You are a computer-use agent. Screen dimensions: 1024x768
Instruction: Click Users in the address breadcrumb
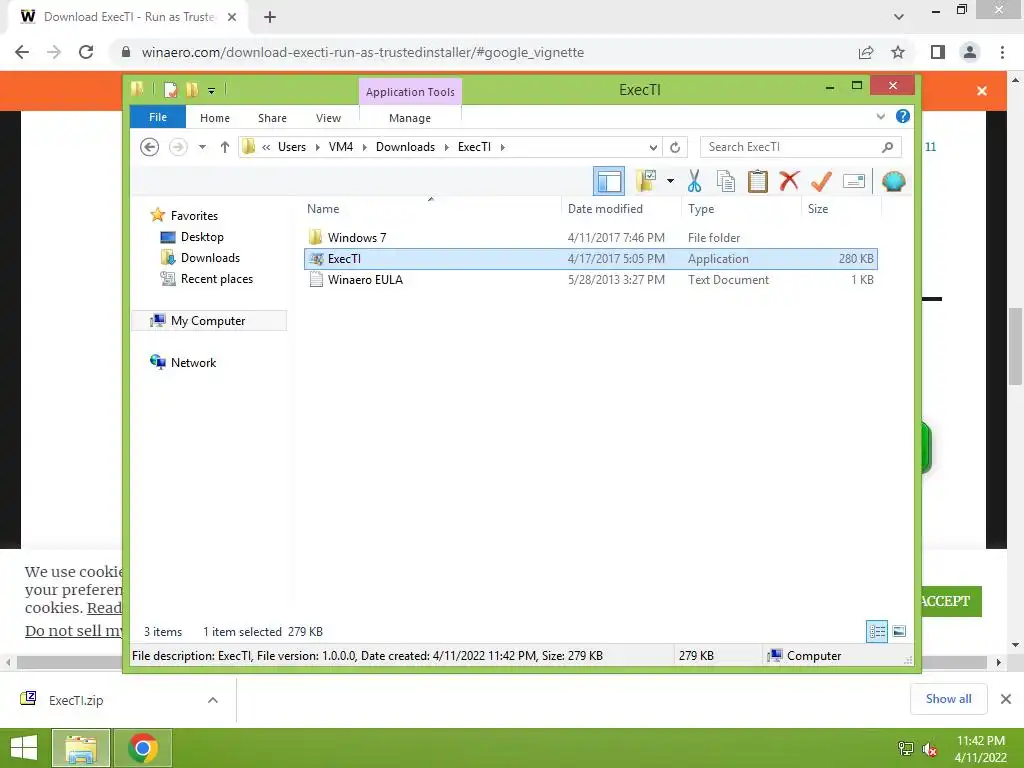pyautogui.click(x=292, y=147)
